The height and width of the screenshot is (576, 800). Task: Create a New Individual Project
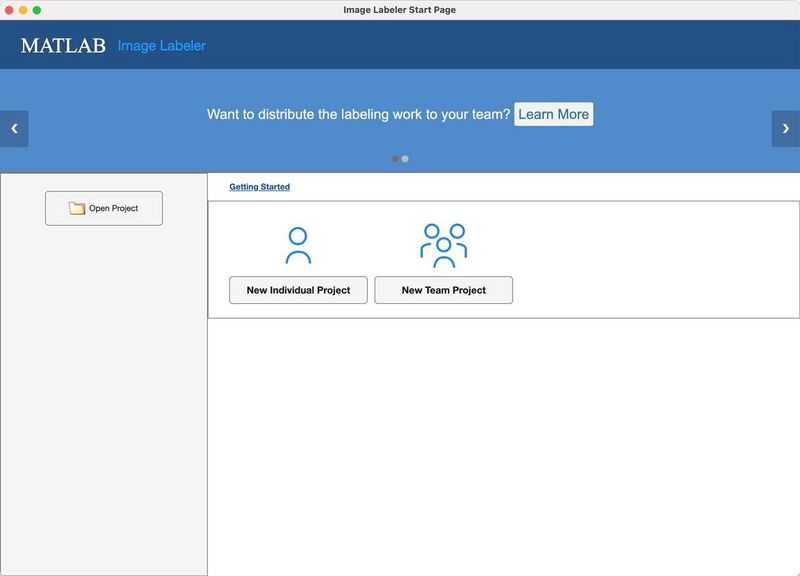tap(298, 290)
